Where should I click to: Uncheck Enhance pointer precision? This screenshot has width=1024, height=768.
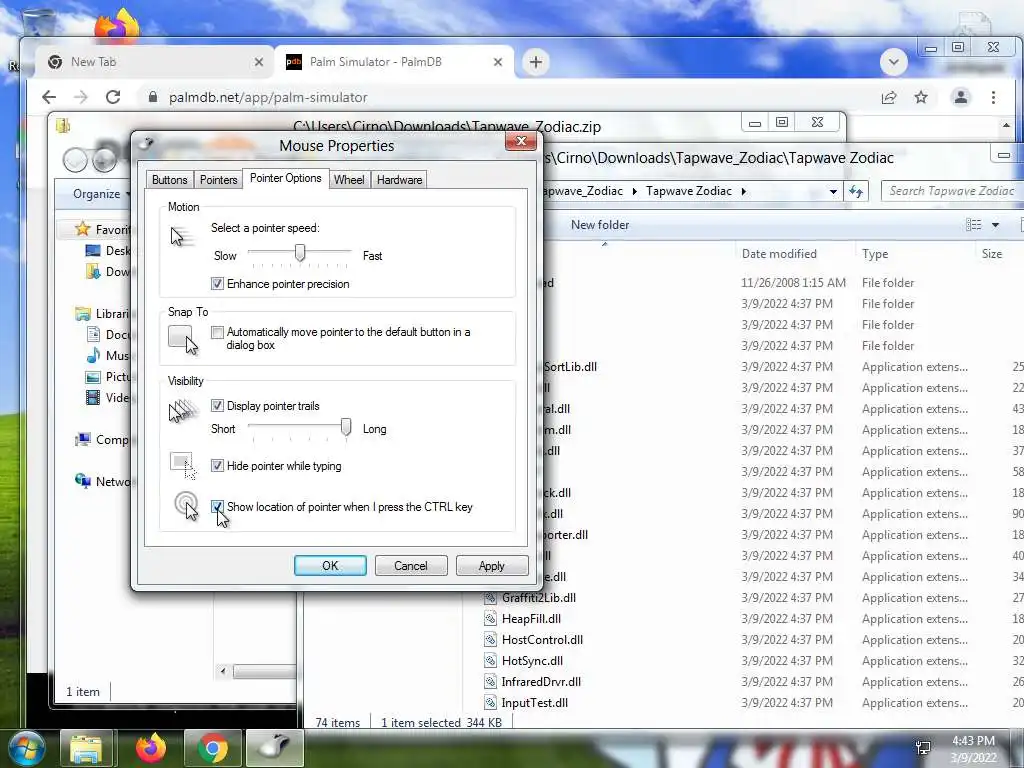coord(217,283)
